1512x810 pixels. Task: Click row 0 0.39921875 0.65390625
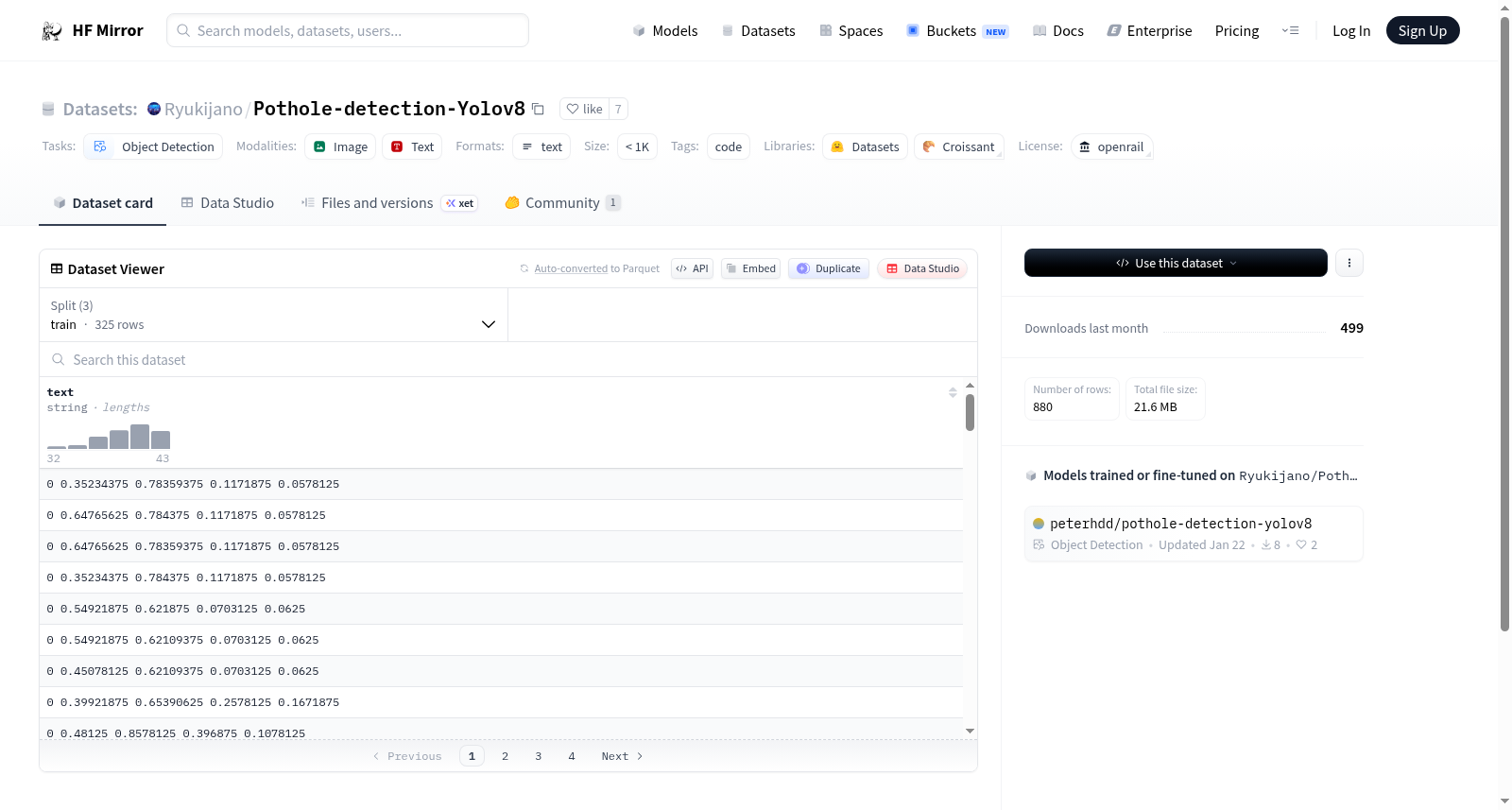tap(501, 702)
